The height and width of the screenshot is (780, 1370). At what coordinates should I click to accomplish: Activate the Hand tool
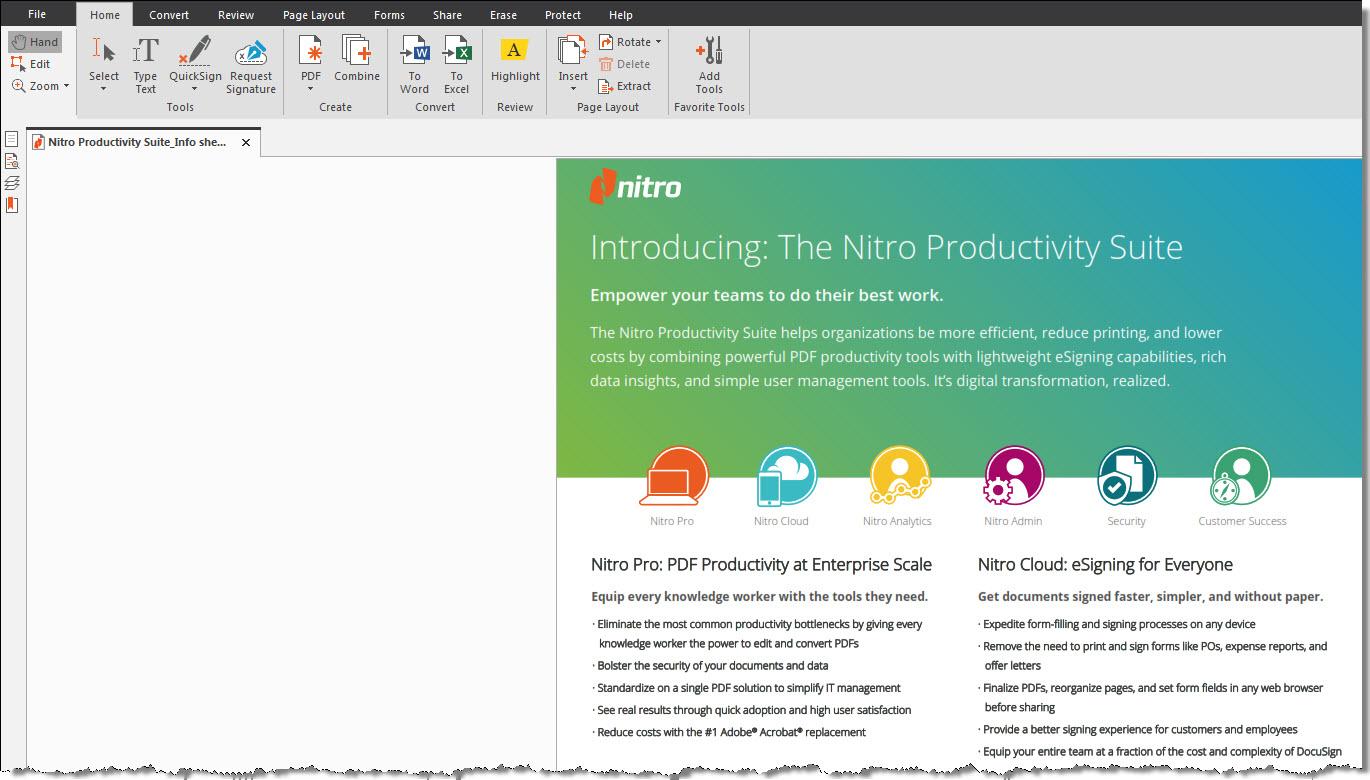pyautogui.click(x=35, y=42)
